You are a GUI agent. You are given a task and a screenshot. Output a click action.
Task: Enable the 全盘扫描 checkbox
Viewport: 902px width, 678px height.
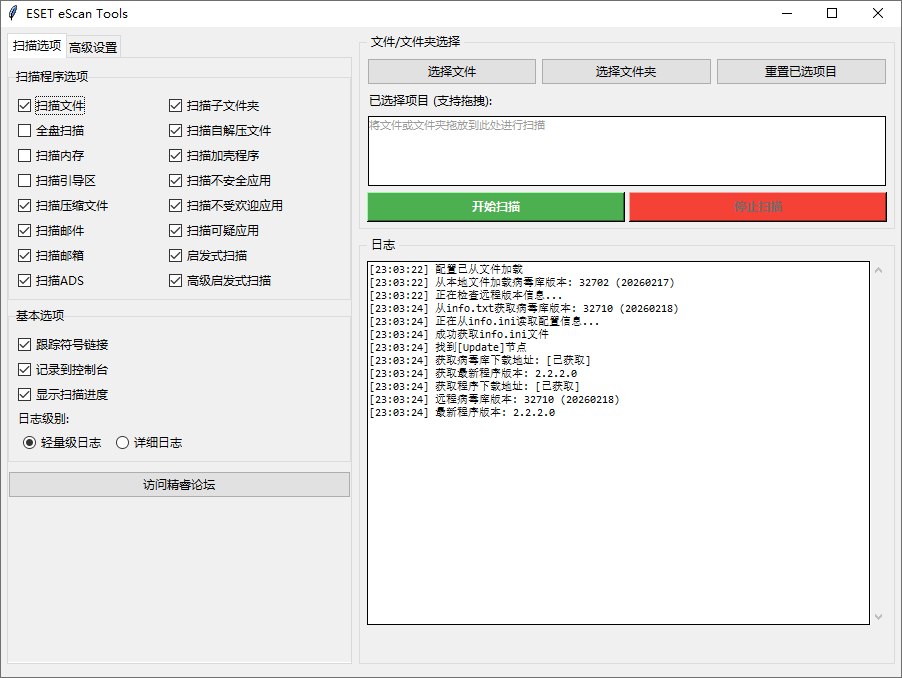click(x=23, y=130)
